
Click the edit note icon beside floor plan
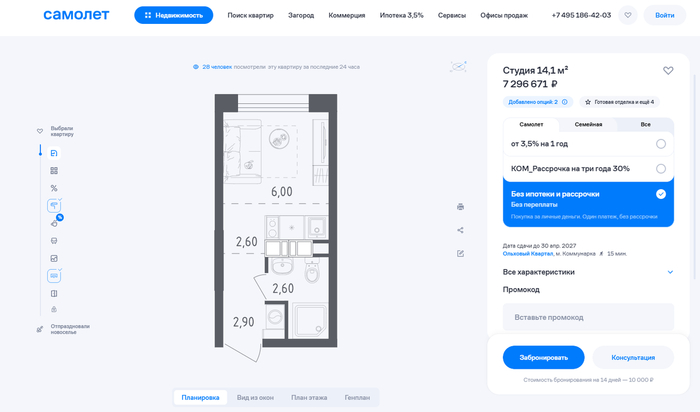point(460,253)
